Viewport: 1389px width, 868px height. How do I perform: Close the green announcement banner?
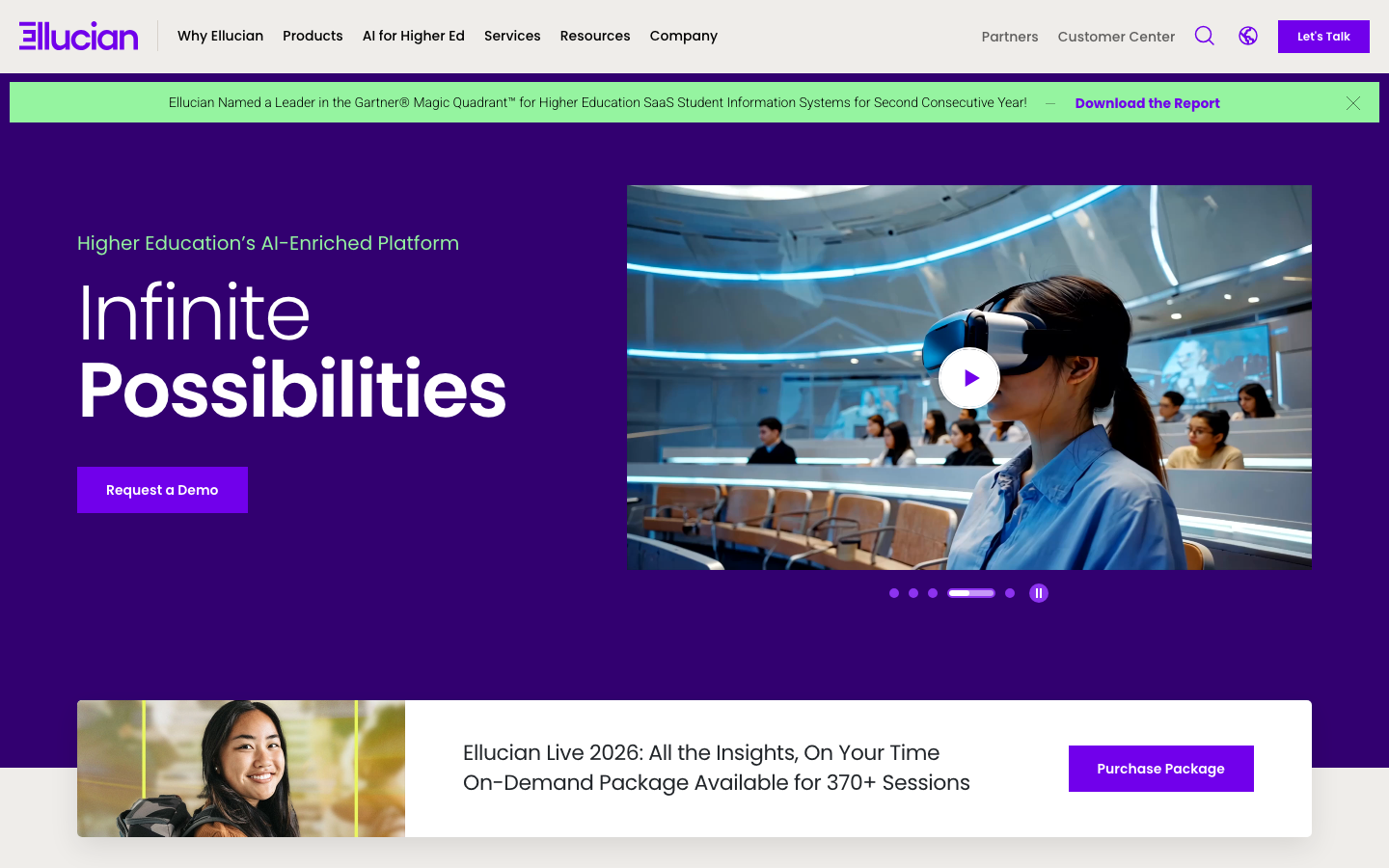pyautogui.click(x=1353, y=103)
